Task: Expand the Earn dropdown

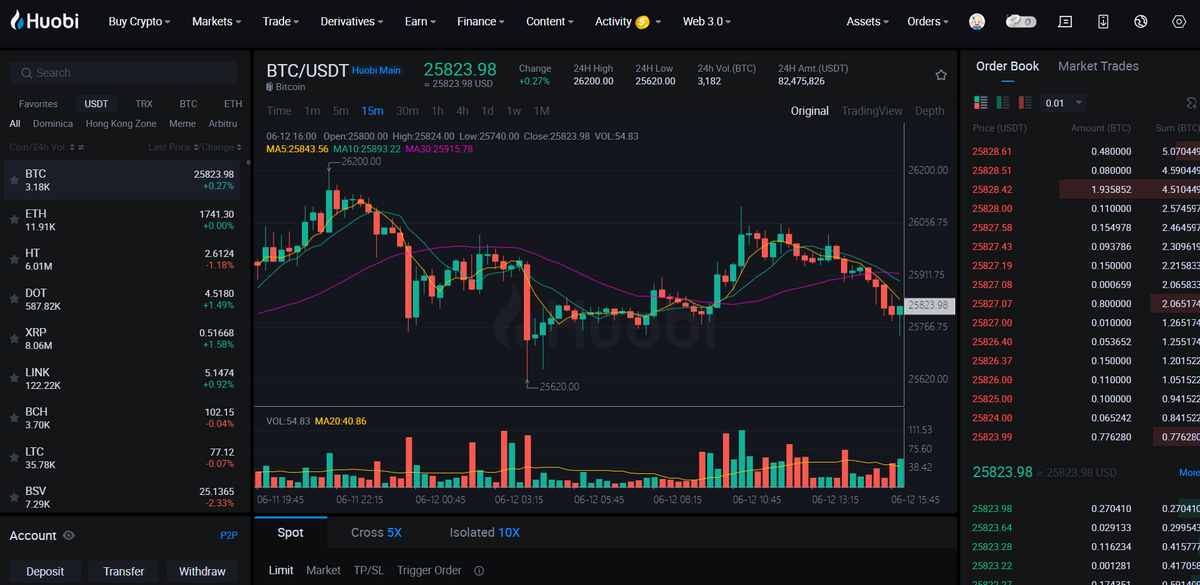Action: [x=420, y=21]
